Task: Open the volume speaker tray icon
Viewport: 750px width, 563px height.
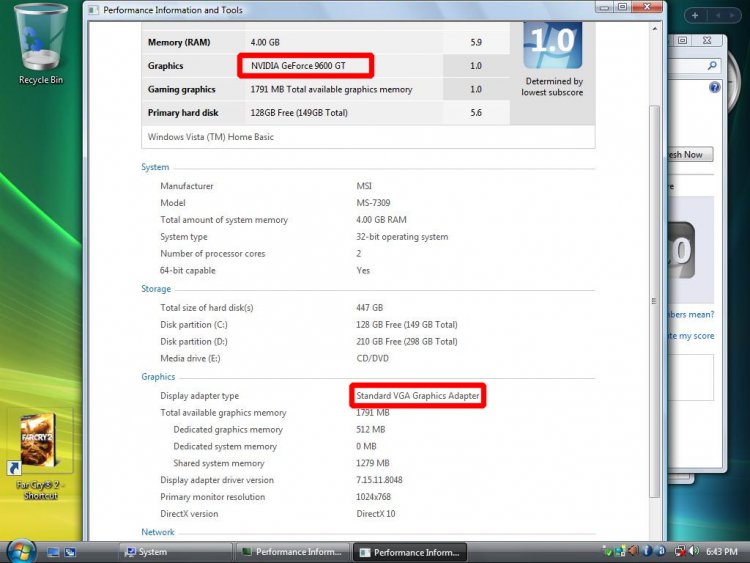Action: [694, 552]
